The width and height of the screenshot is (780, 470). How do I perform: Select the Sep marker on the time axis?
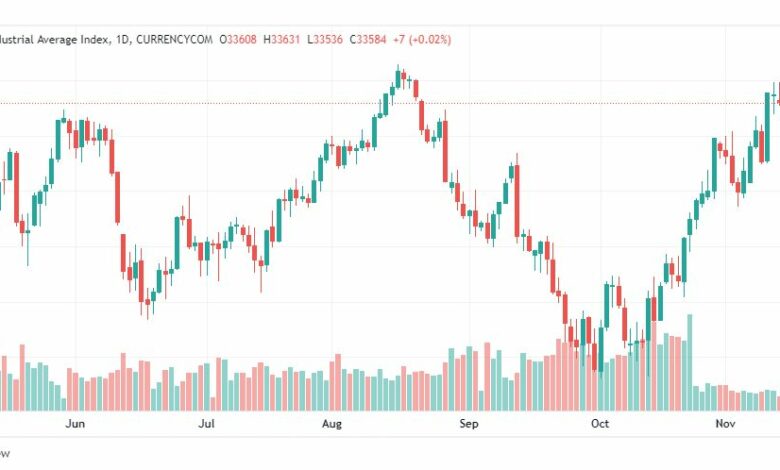tap(469, 424)
